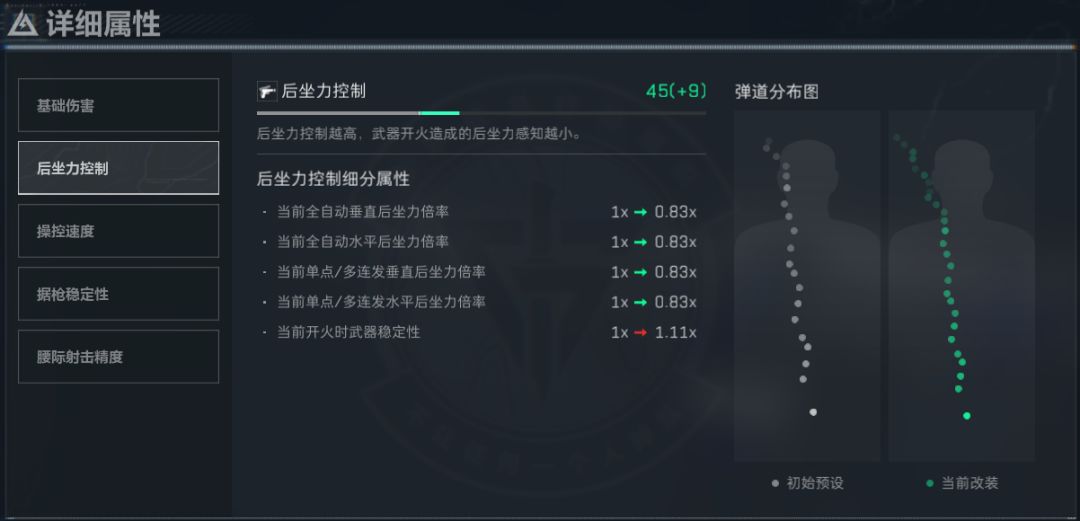Click the triangle logo beside 详细属性
This screenshot has width=1080, height=521.
tap(22, 24)
